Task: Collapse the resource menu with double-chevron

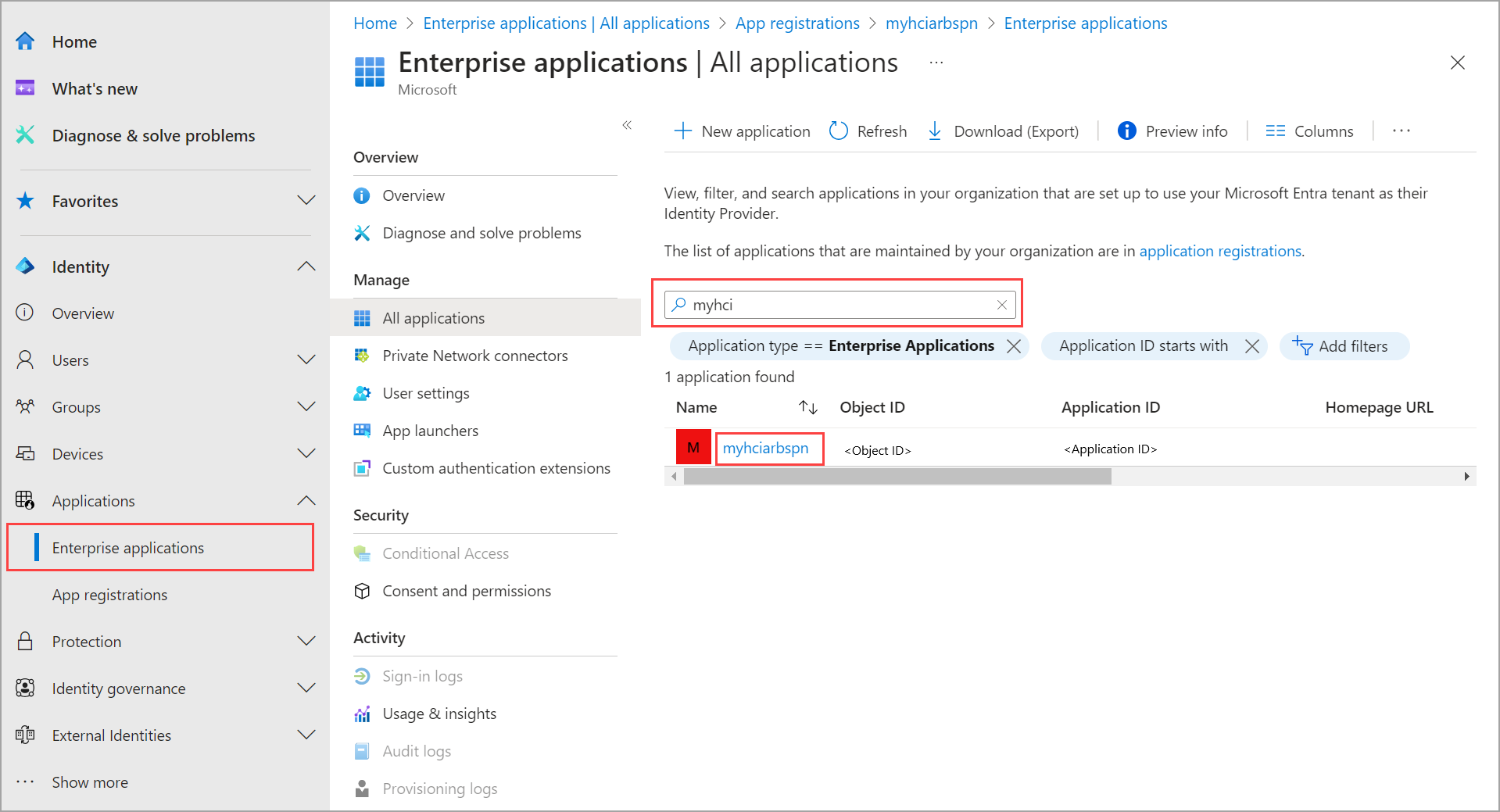Action: tap(627, 125)
